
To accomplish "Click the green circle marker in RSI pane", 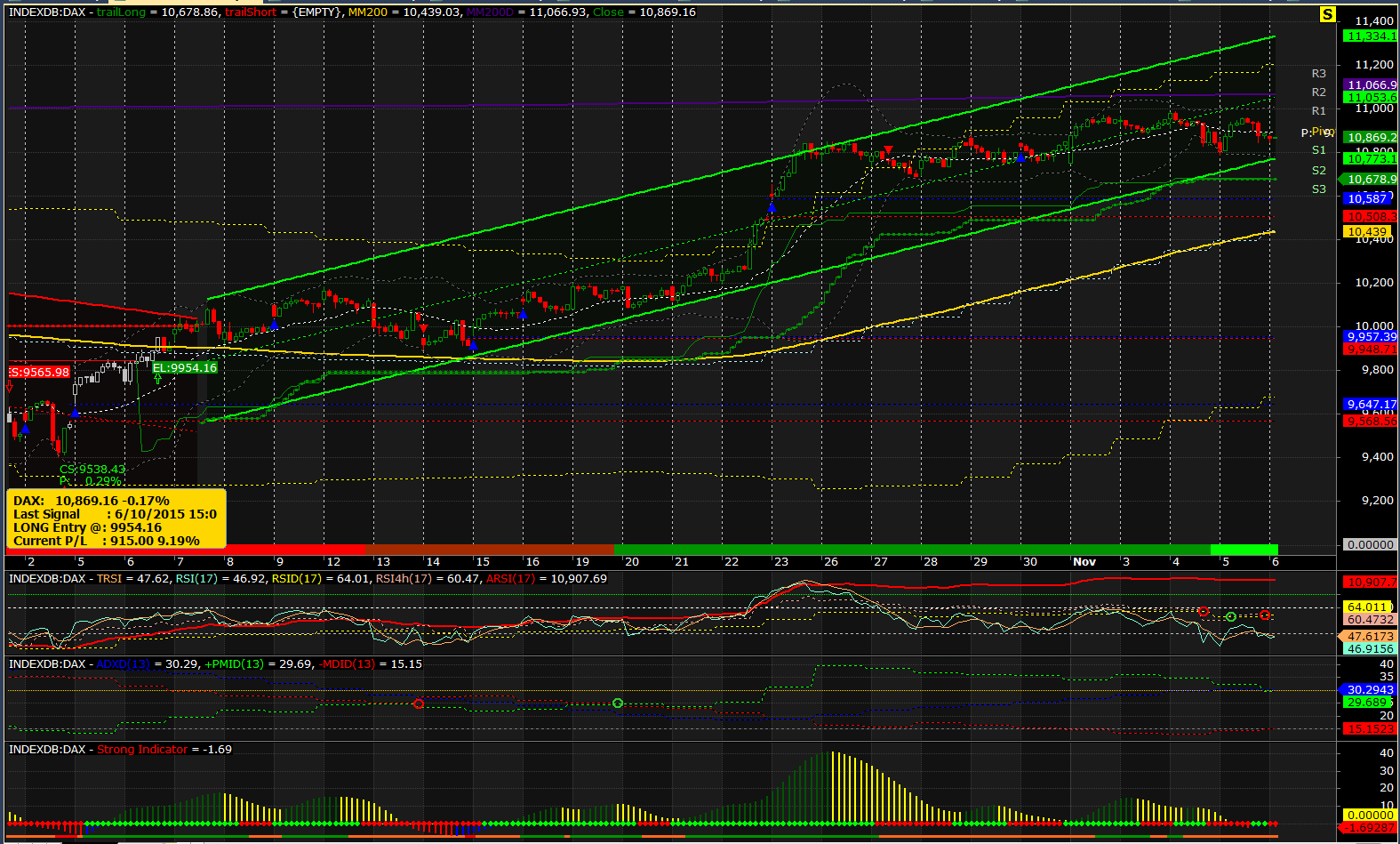I will [1231, 617].
